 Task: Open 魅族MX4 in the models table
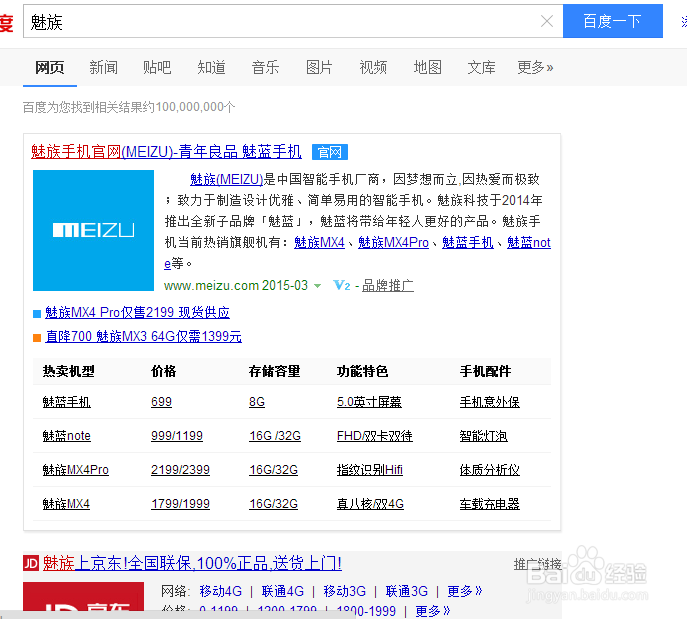[x=66, y=504]
